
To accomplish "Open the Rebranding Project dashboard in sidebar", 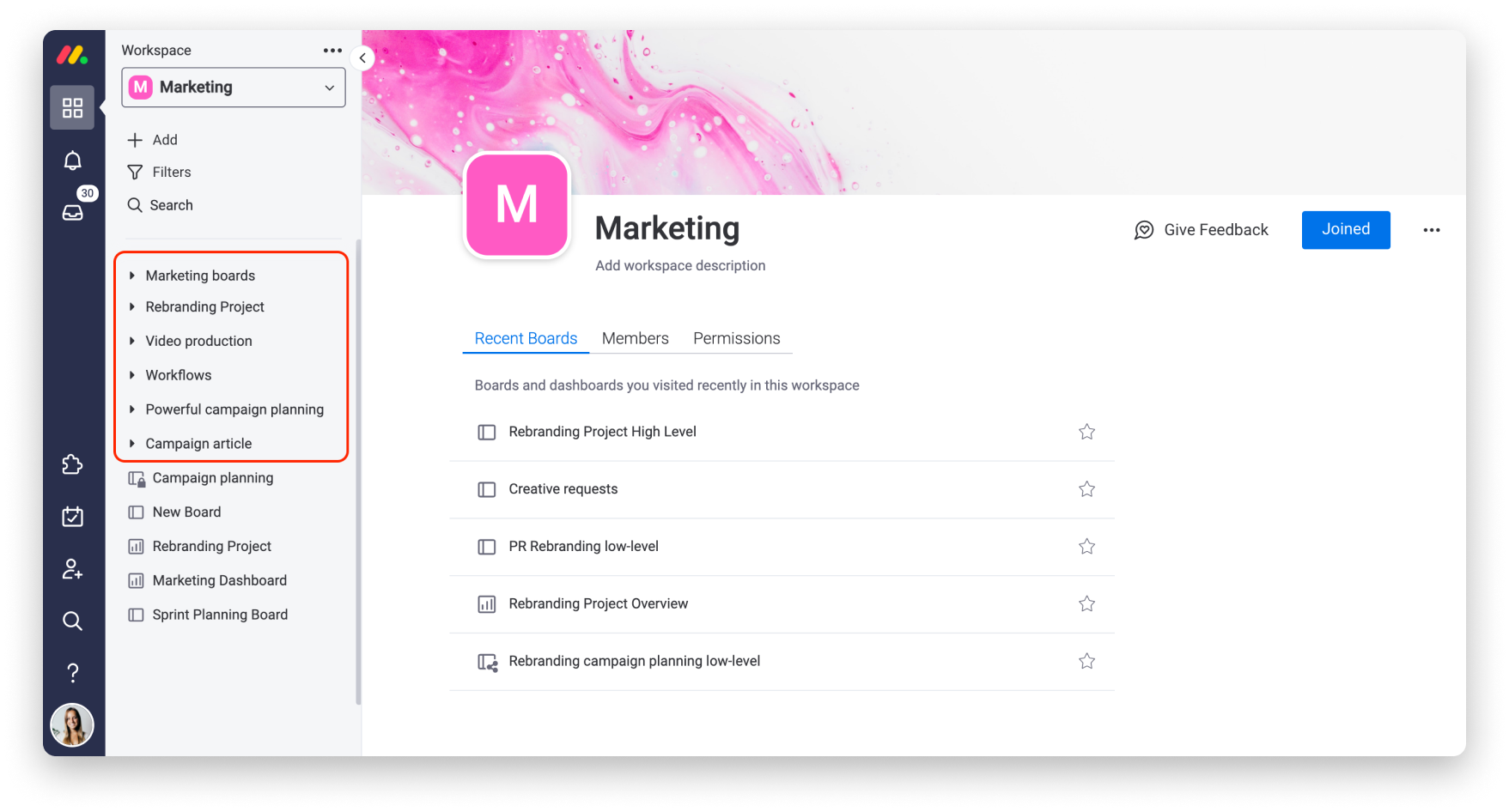I will click(x=211, y=547).
